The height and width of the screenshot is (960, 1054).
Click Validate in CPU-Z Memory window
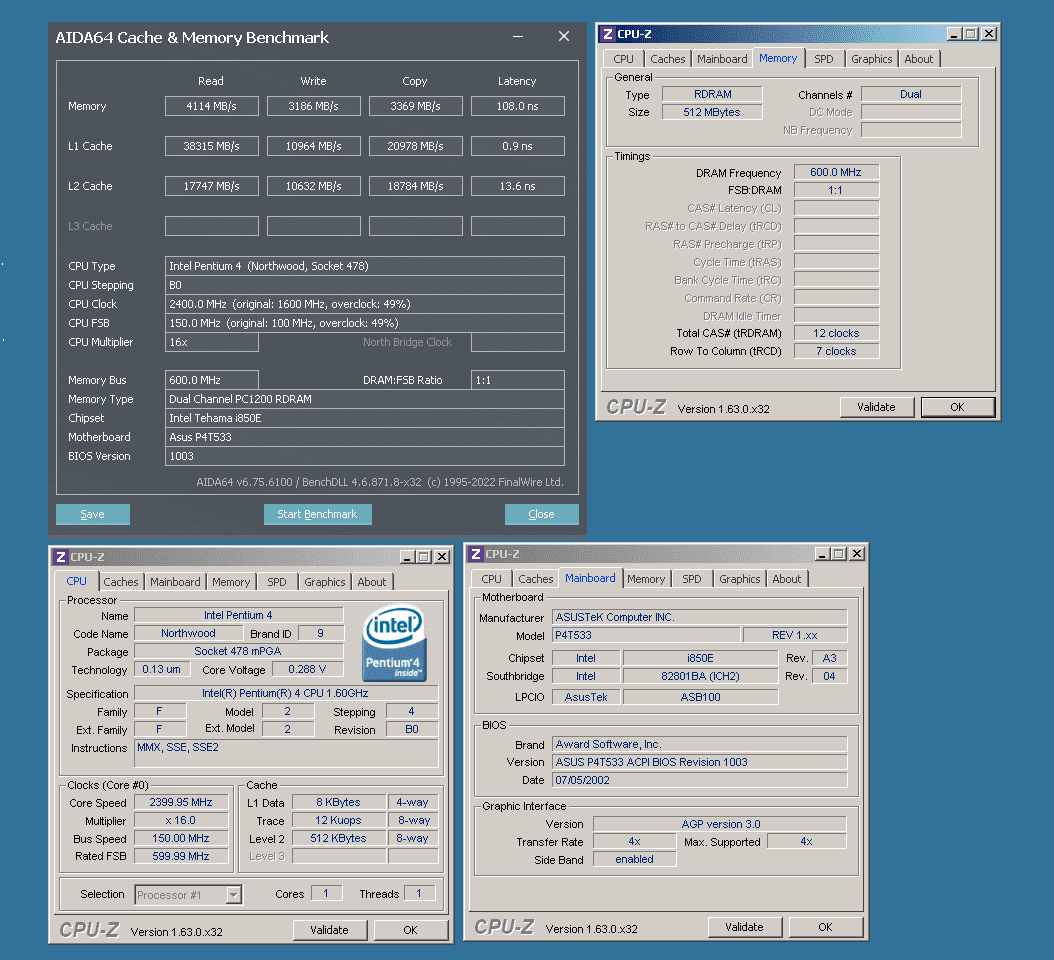[877, 407]
